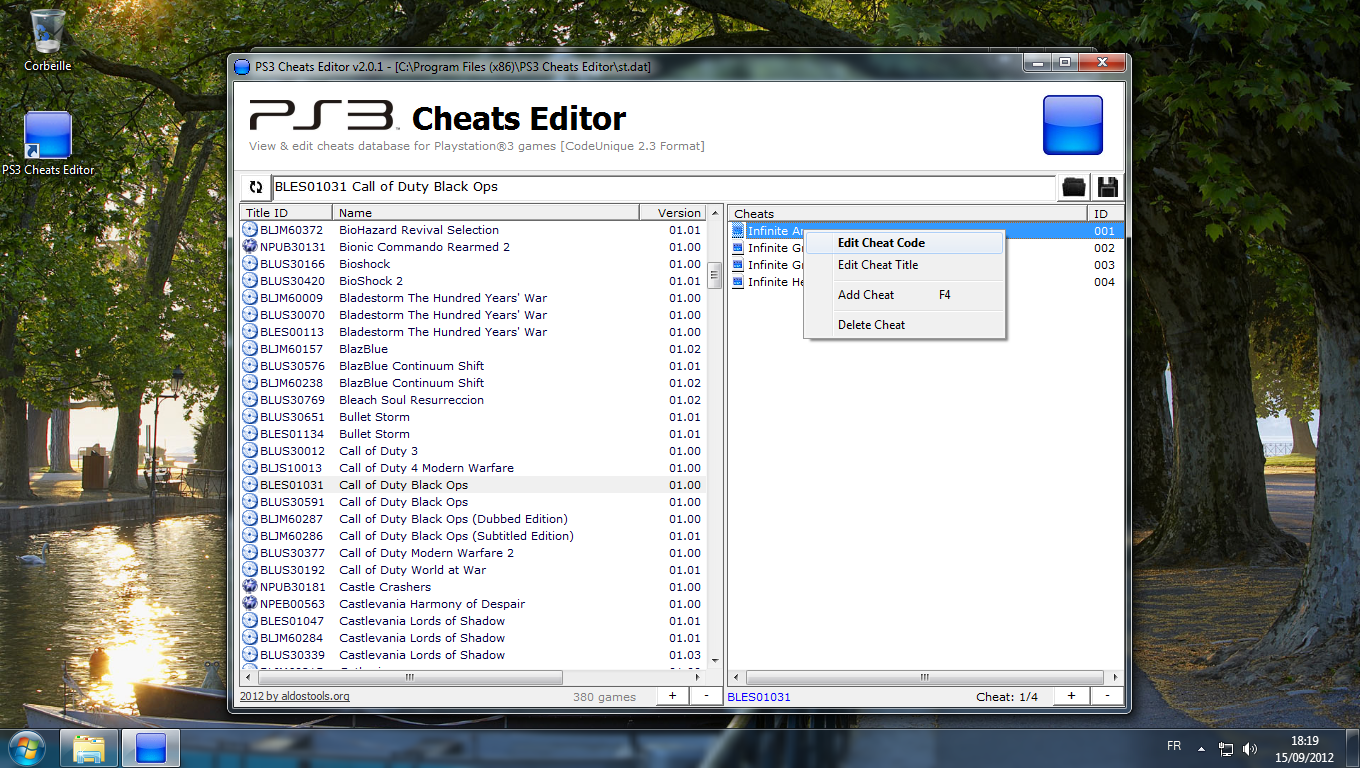Select Call of Duty 4 Modern Warfare

473,468
